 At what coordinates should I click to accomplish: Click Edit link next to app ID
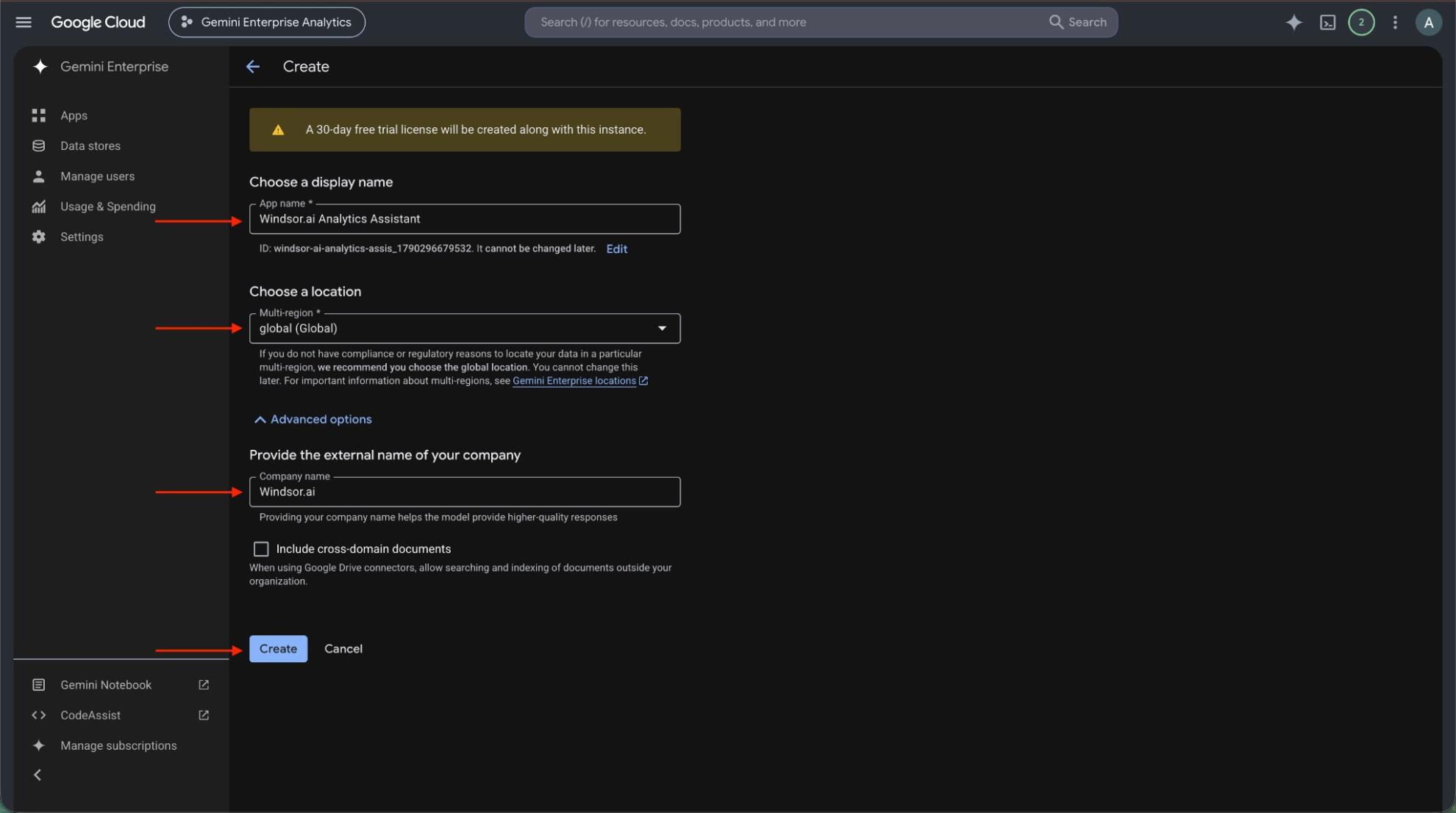[x=616, y=249]
